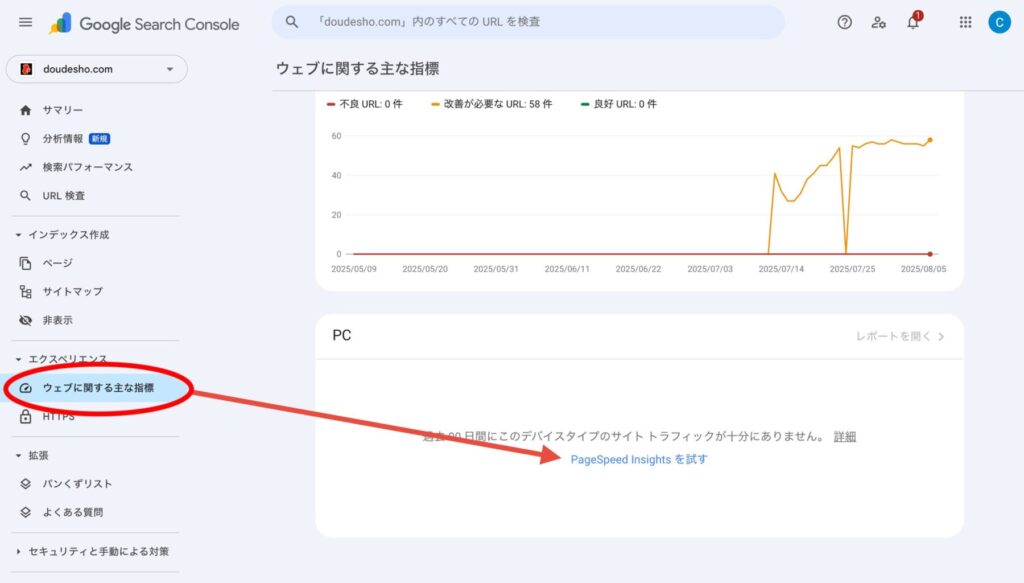Click the help question mark icon
The width and height of the screenshot is (1024, 583).
[x=844, y=22]
